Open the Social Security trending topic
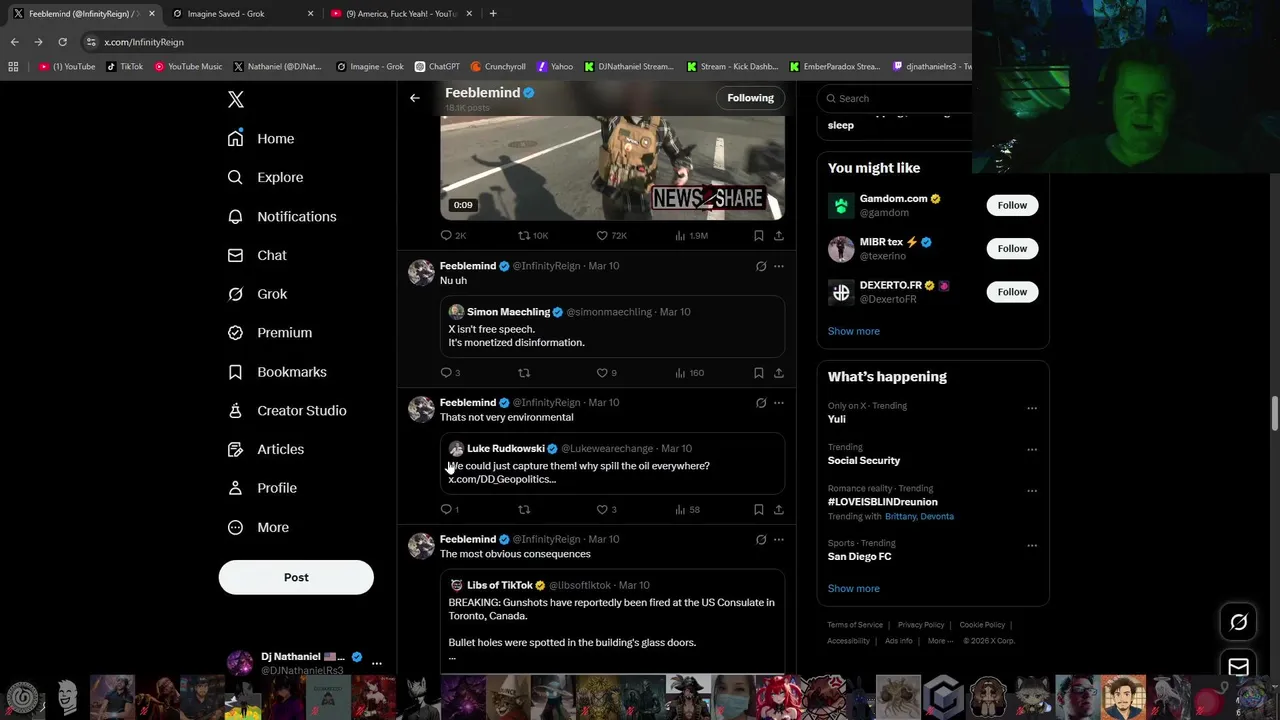Viewport: 1280px width, 720px height. coord(864,460)
